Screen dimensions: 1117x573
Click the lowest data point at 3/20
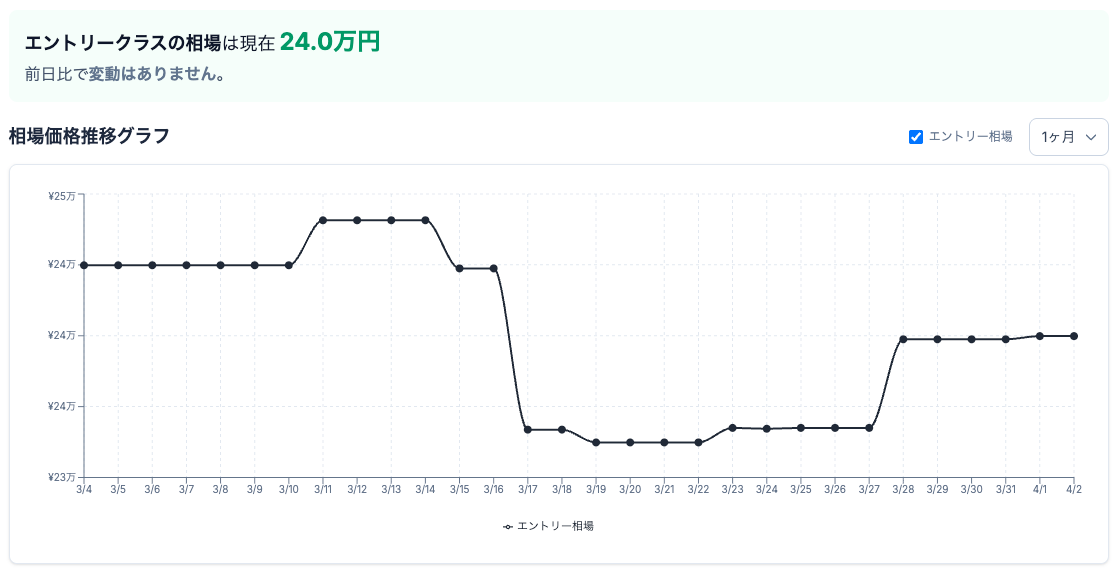(x=630, y=442)
